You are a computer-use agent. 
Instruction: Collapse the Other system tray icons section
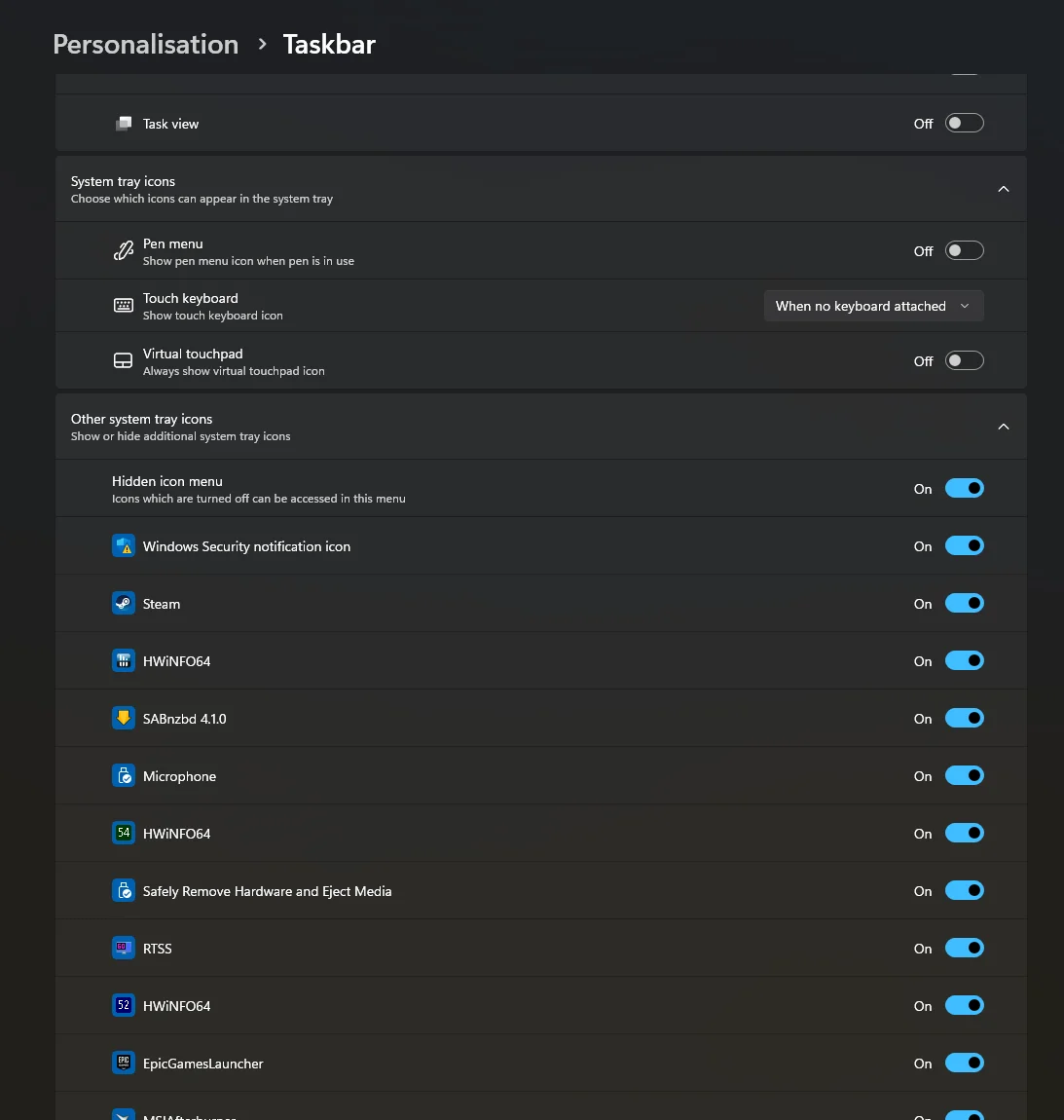1004,428
